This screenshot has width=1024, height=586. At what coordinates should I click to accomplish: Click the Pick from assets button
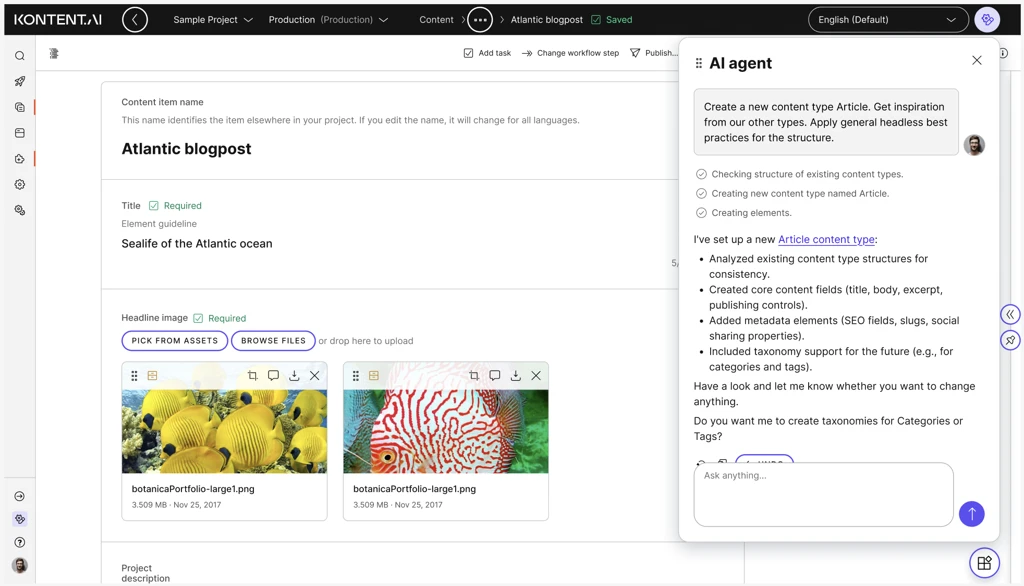(175, 341)
